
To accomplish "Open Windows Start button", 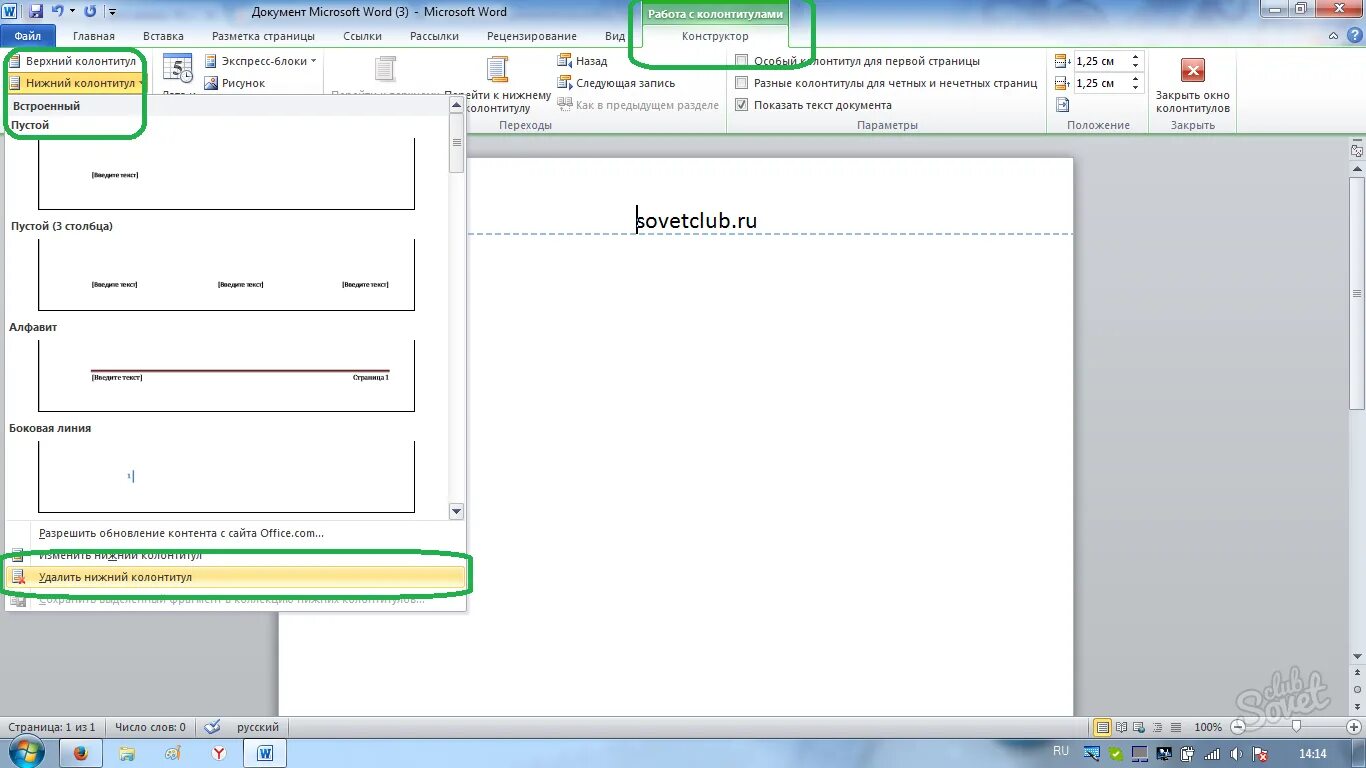I will point(25,753).
